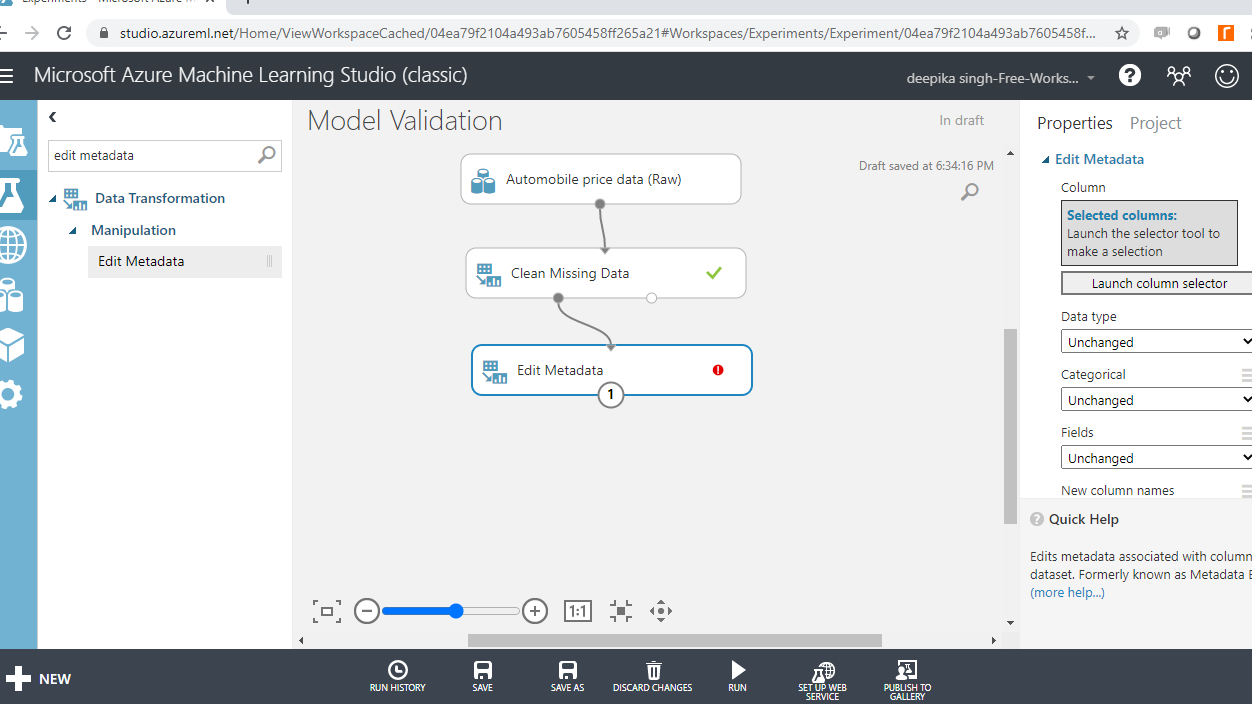
Task: Reload the browser page
Action: tap(64, 33)
